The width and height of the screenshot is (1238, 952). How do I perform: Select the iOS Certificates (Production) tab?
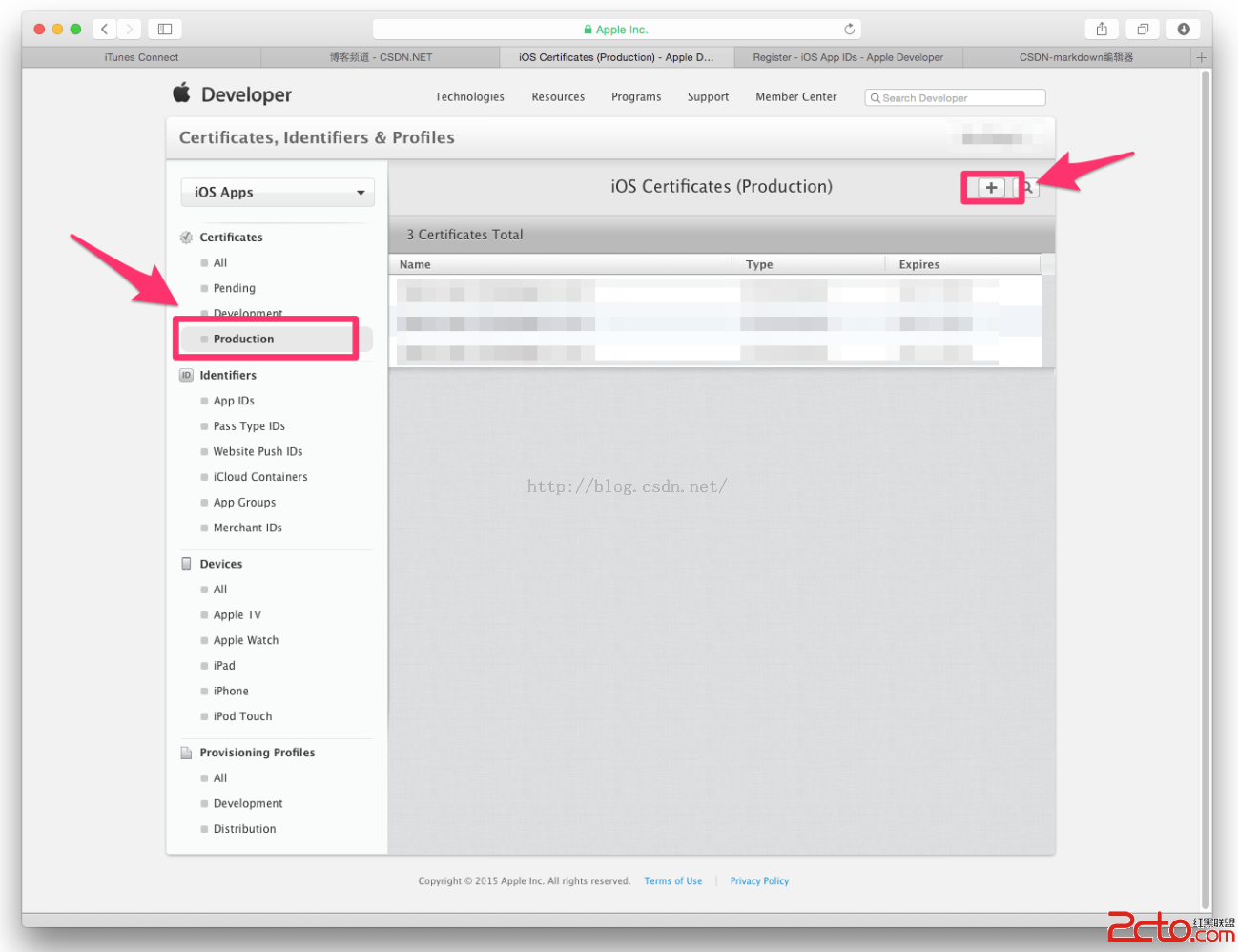616,57
